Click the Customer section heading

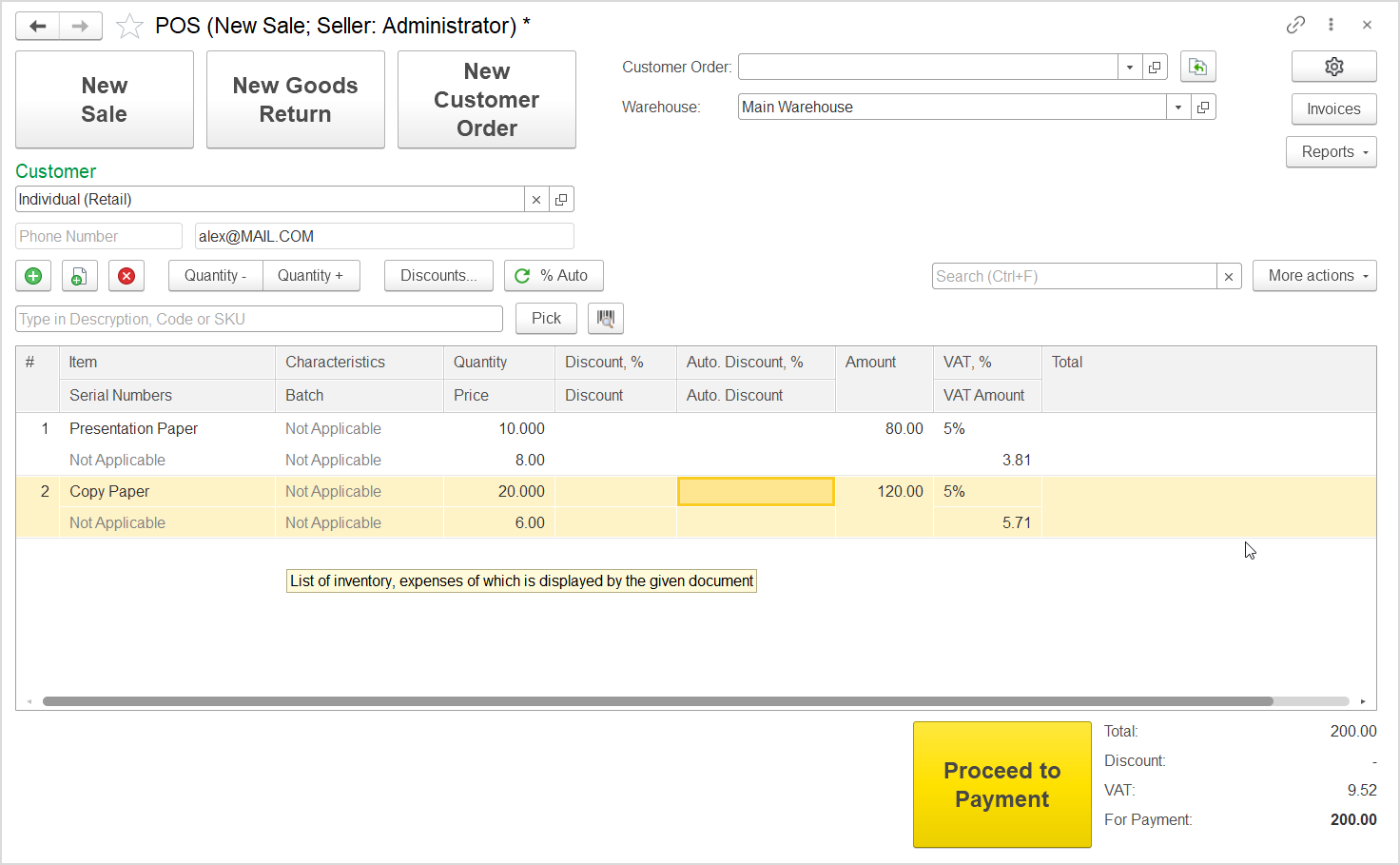[56, 172]
